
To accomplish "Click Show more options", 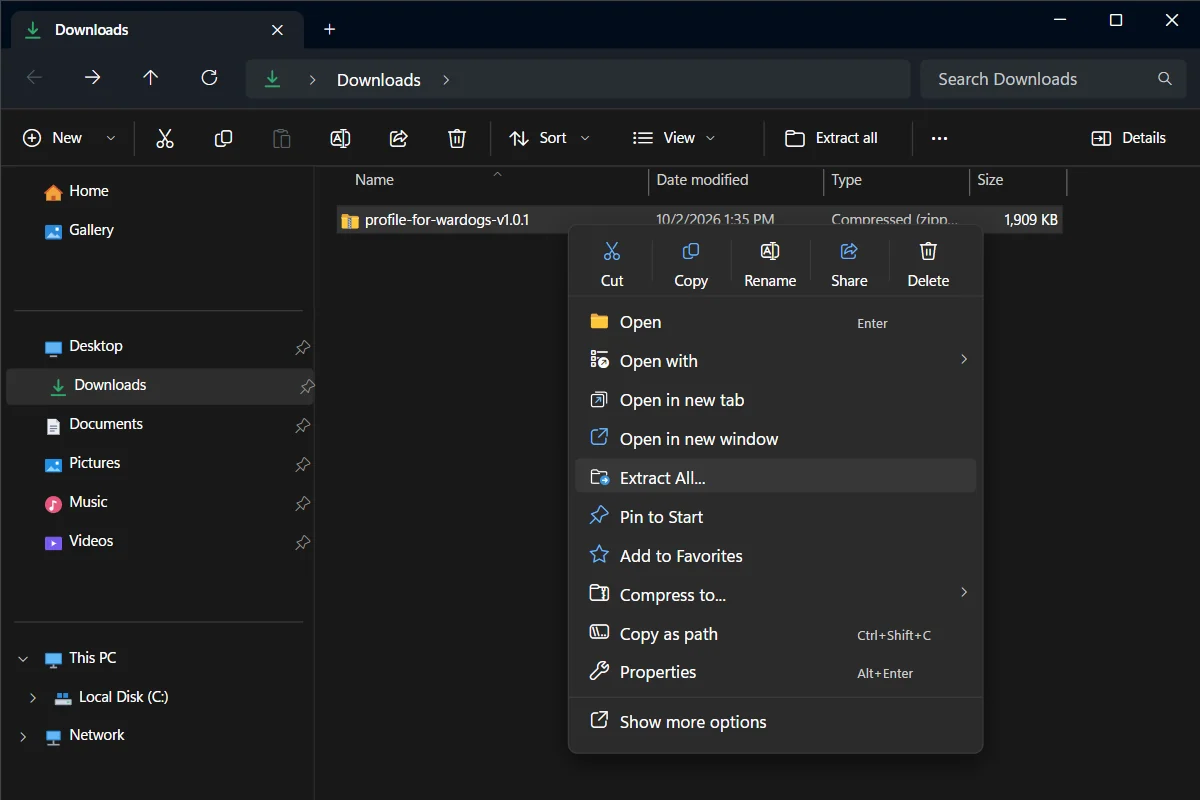I will pos(775,722).
